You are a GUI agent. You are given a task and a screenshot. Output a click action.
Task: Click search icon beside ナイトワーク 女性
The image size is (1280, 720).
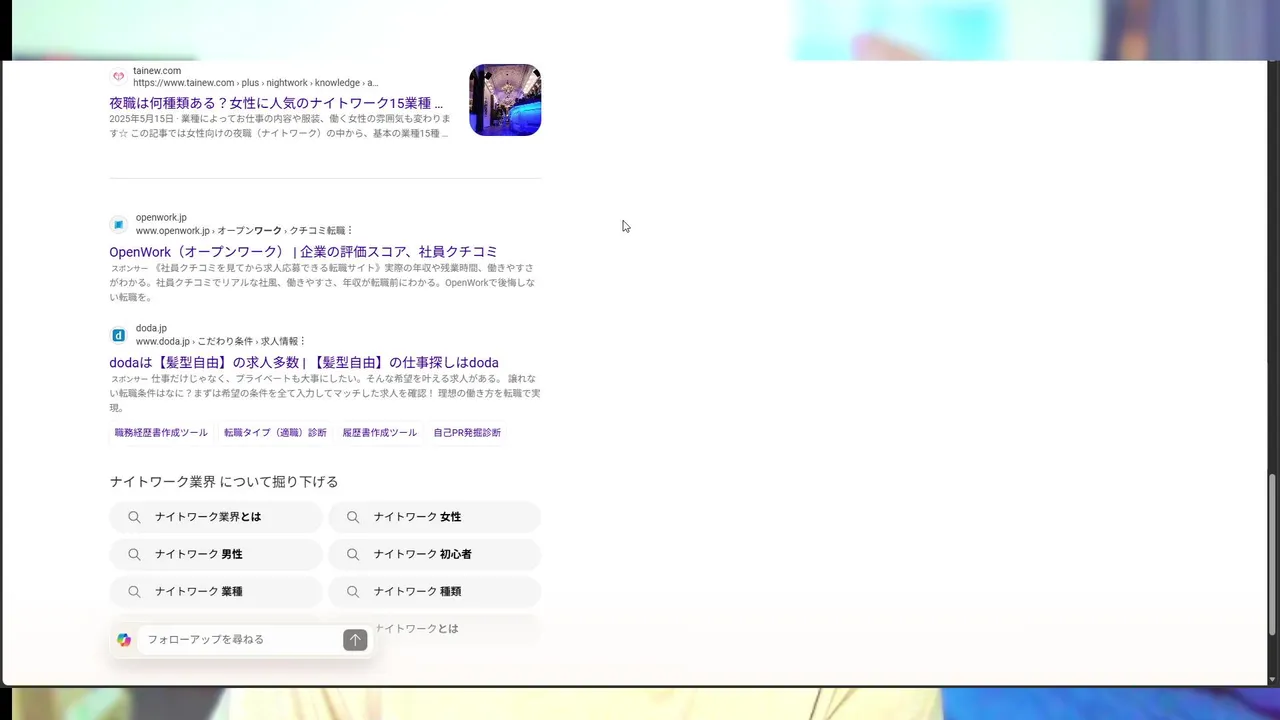coord(353,517)
